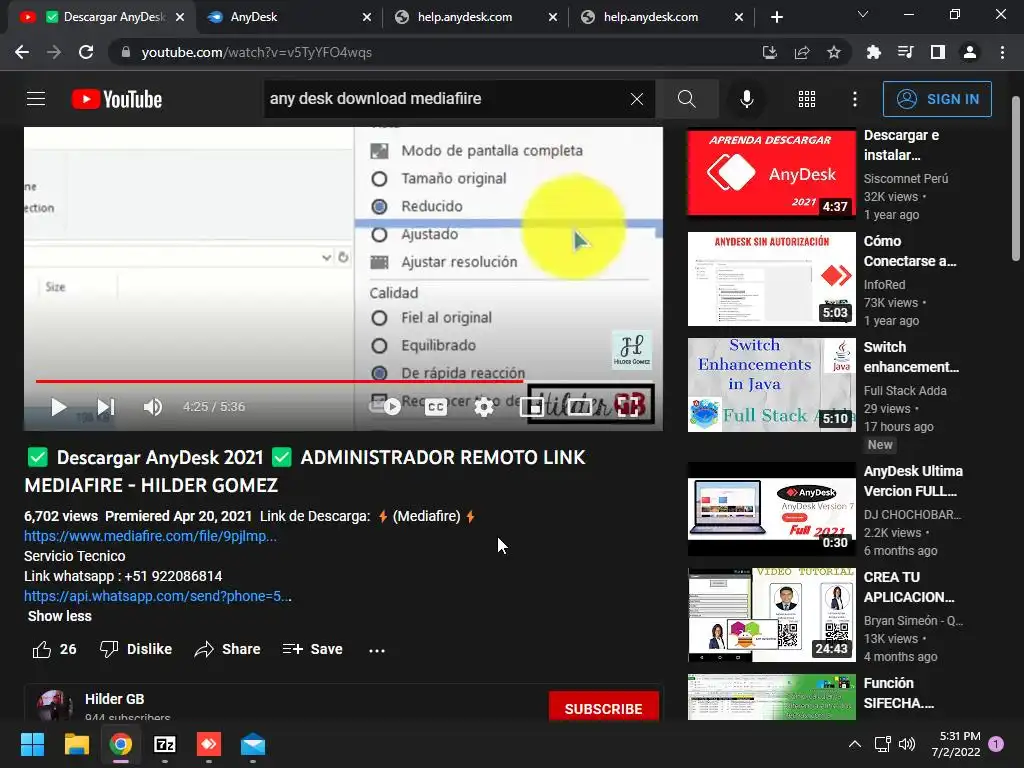Go back in browser history
This screenshot has height=768, width=1024.
coord(22,52)
